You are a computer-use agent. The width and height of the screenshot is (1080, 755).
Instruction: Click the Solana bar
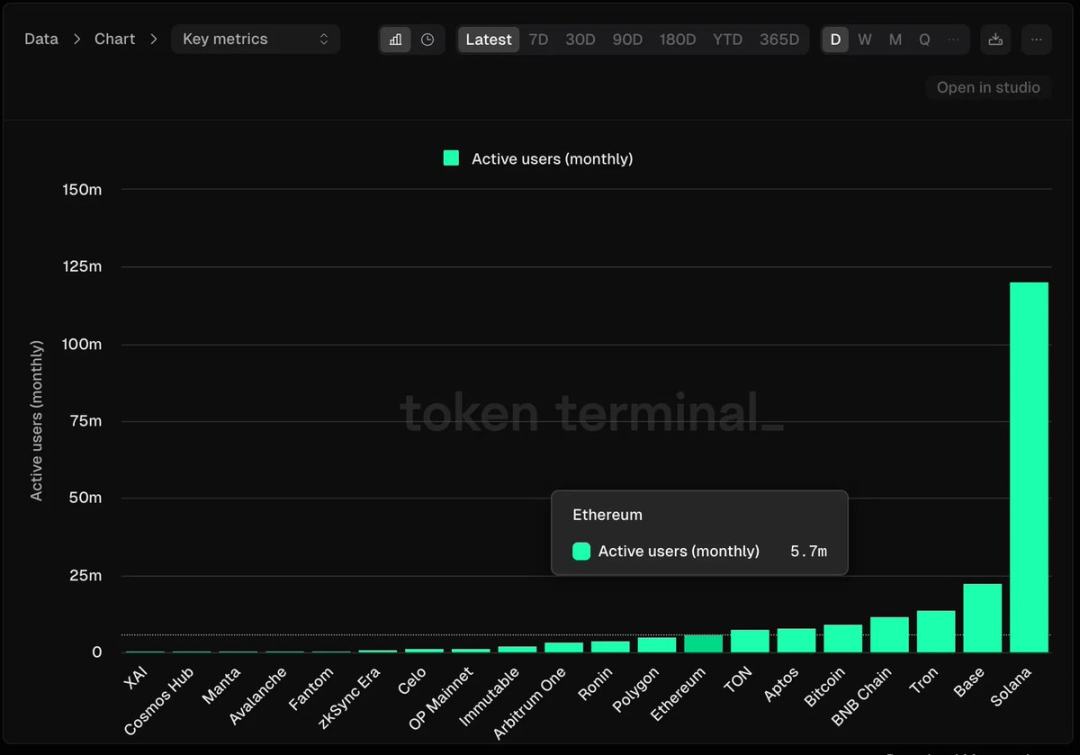click(x=1029, y=467)
